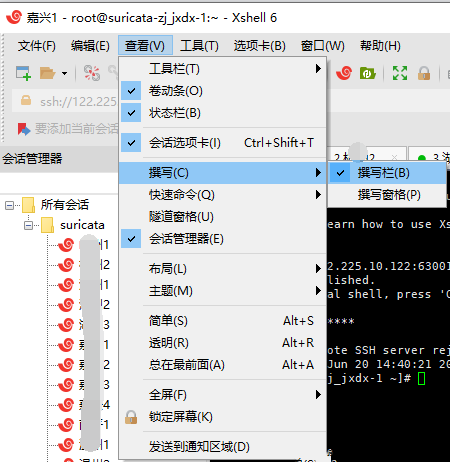Click the padlock lock-screen toolbar icon
The image size is (450, 462).
pos(424,73)
